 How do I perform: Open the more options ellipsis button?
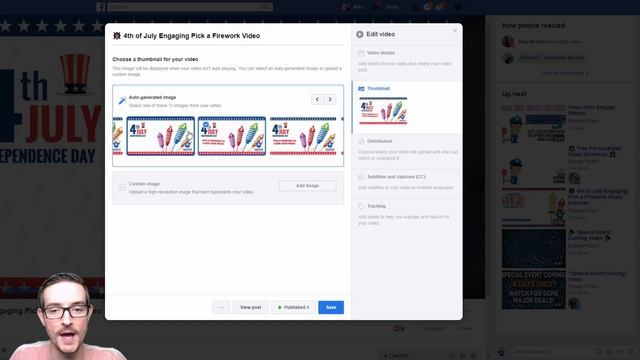coord(221,307)
